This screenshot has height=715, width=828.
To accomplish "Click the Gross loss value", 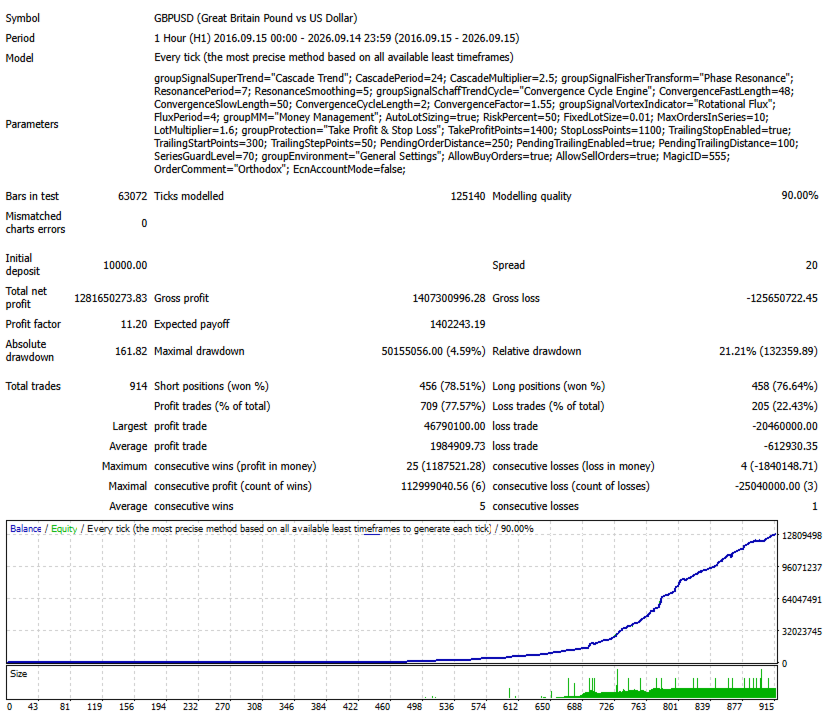I will click(782, 298).
